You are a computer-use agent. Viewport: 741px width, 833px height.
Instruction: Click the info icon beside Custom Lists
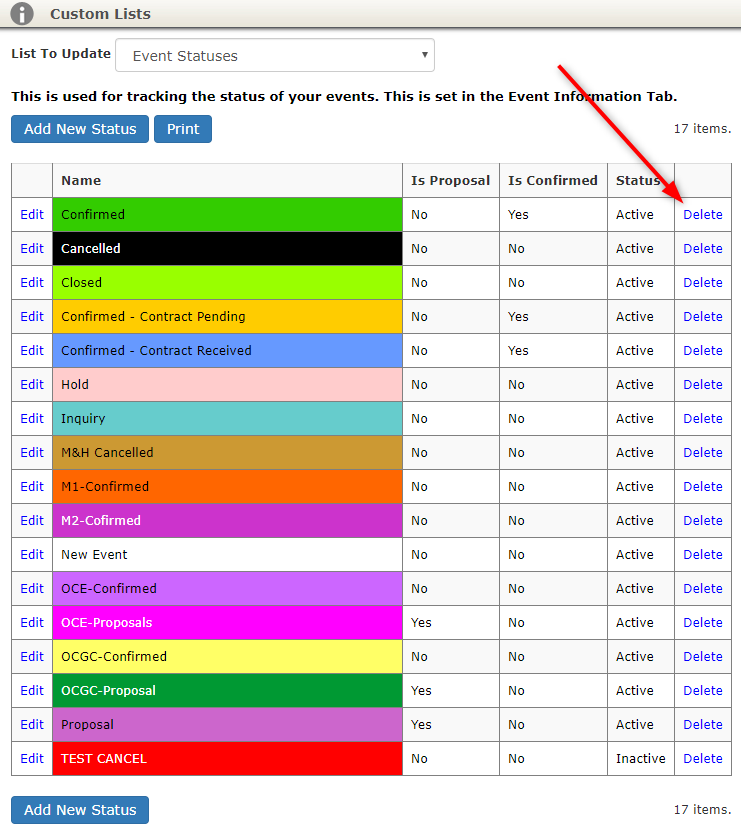point(22,13)
